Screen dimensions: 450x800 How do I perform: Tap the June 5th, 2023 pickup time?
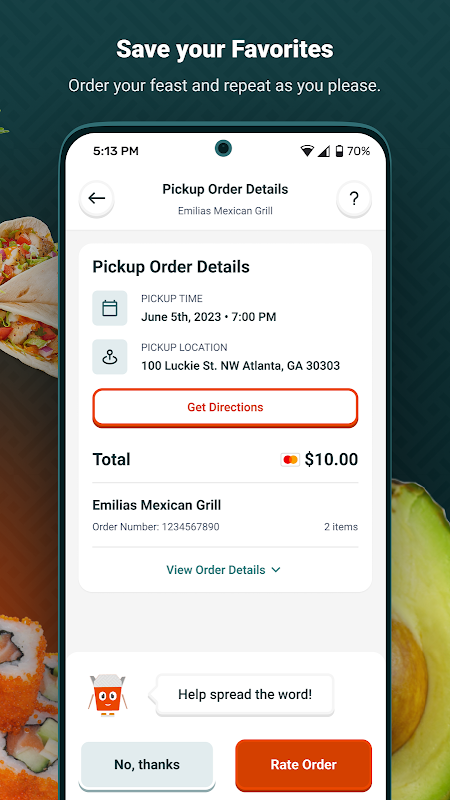point(209,317)
